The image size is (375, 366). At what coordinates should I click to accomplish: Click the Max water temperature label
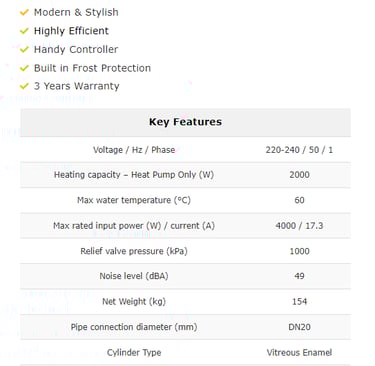(x=134, y=200)
